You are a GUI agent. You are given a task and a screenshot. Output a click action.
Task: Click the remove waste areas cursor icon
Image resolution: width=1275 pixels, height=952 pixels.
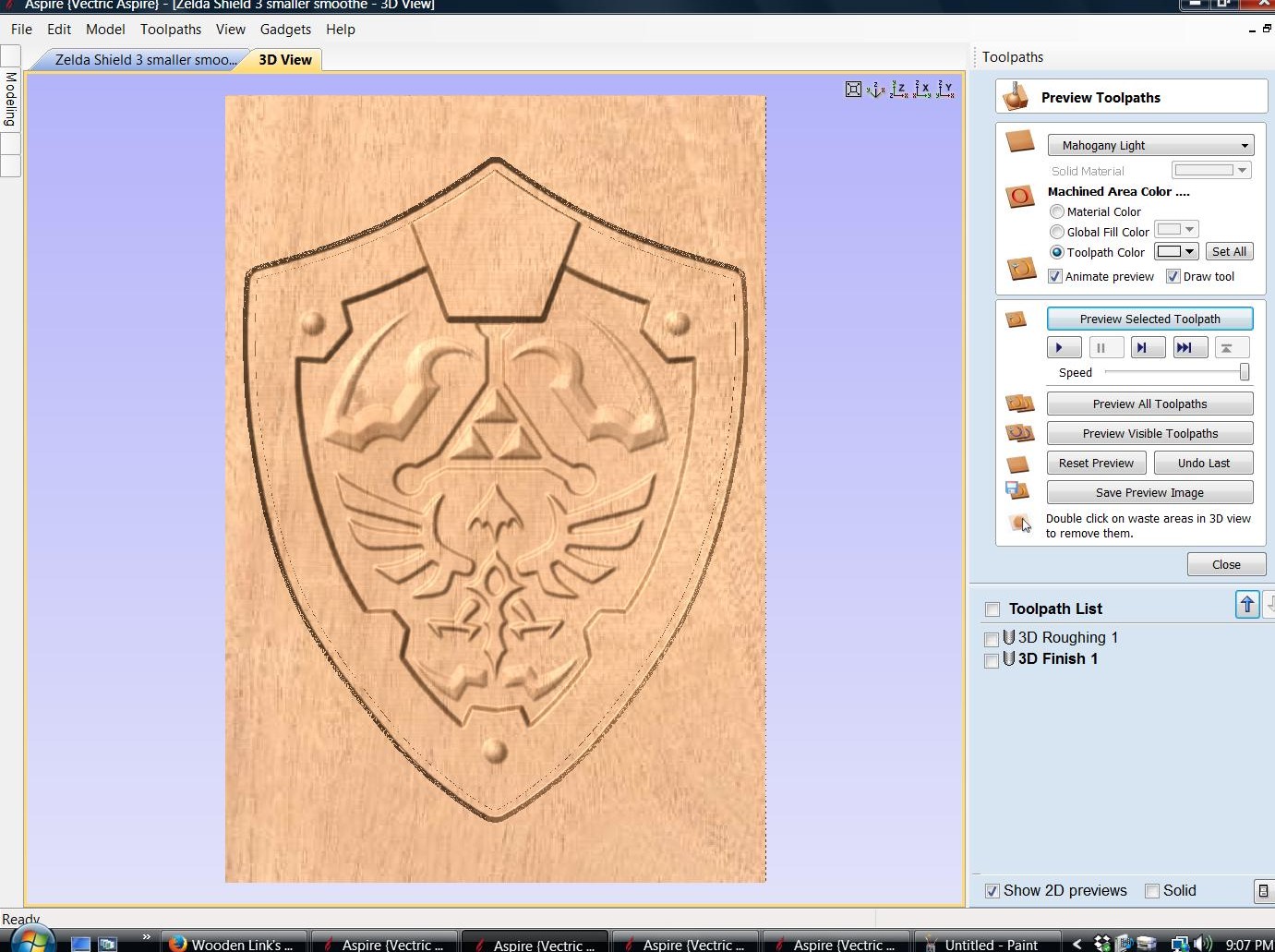point(1019,524)
